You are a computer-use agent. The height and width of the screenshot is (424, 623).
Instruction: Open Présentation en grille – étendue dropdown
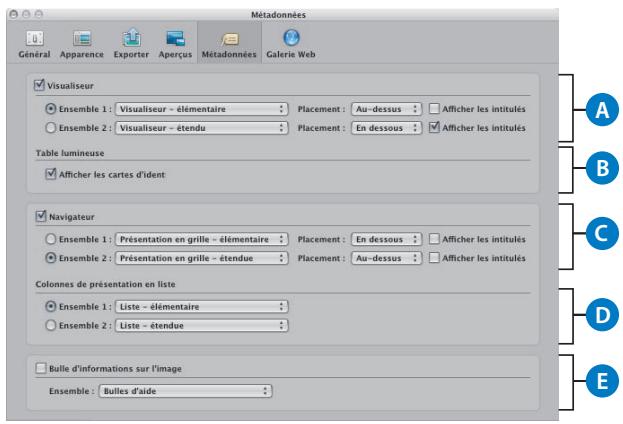[201, 258]
